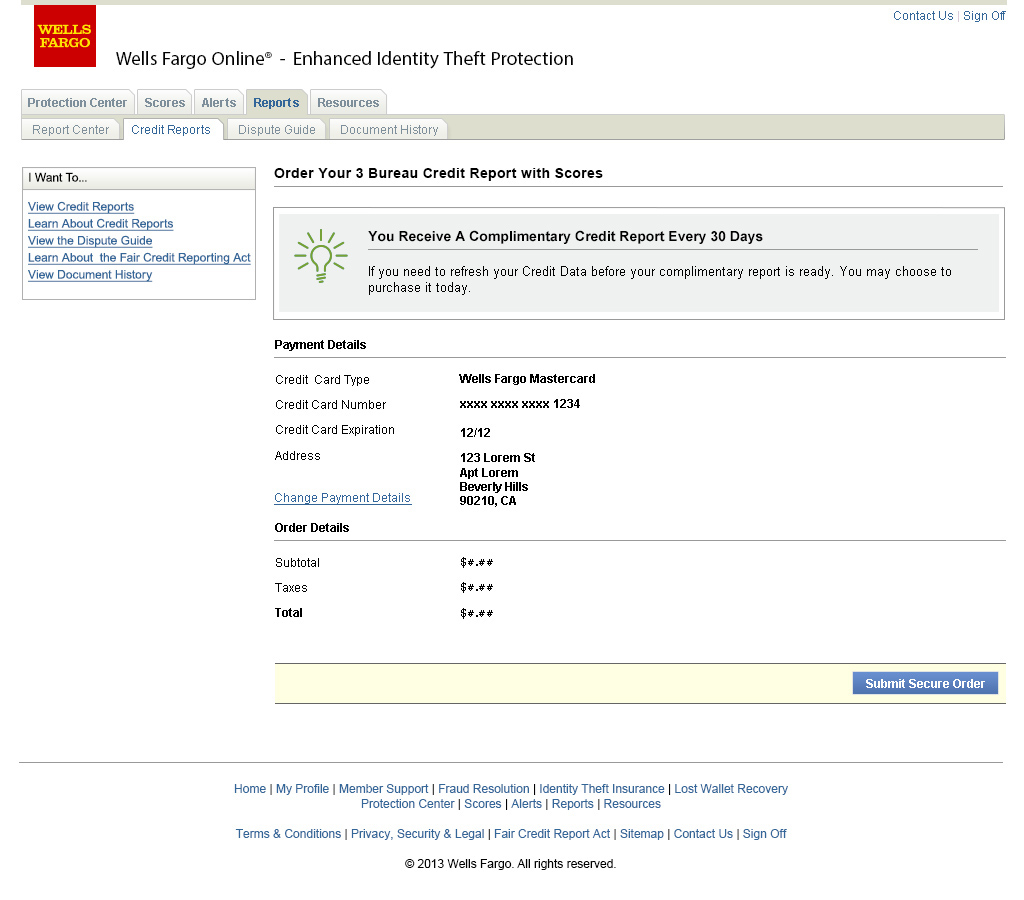This screenshot has width=1024, height=900.
Task: Open Fair Credit Report Act footer link
Action: [x=552, y=833]
